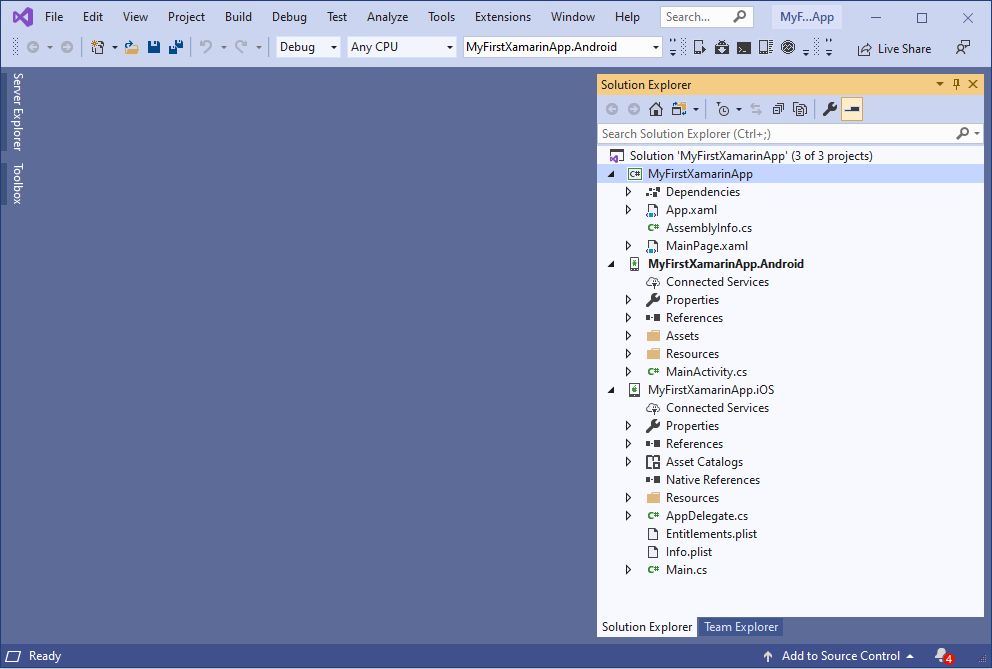
Task: Open the Android Device Manager icon
Action: coord(766,47)
